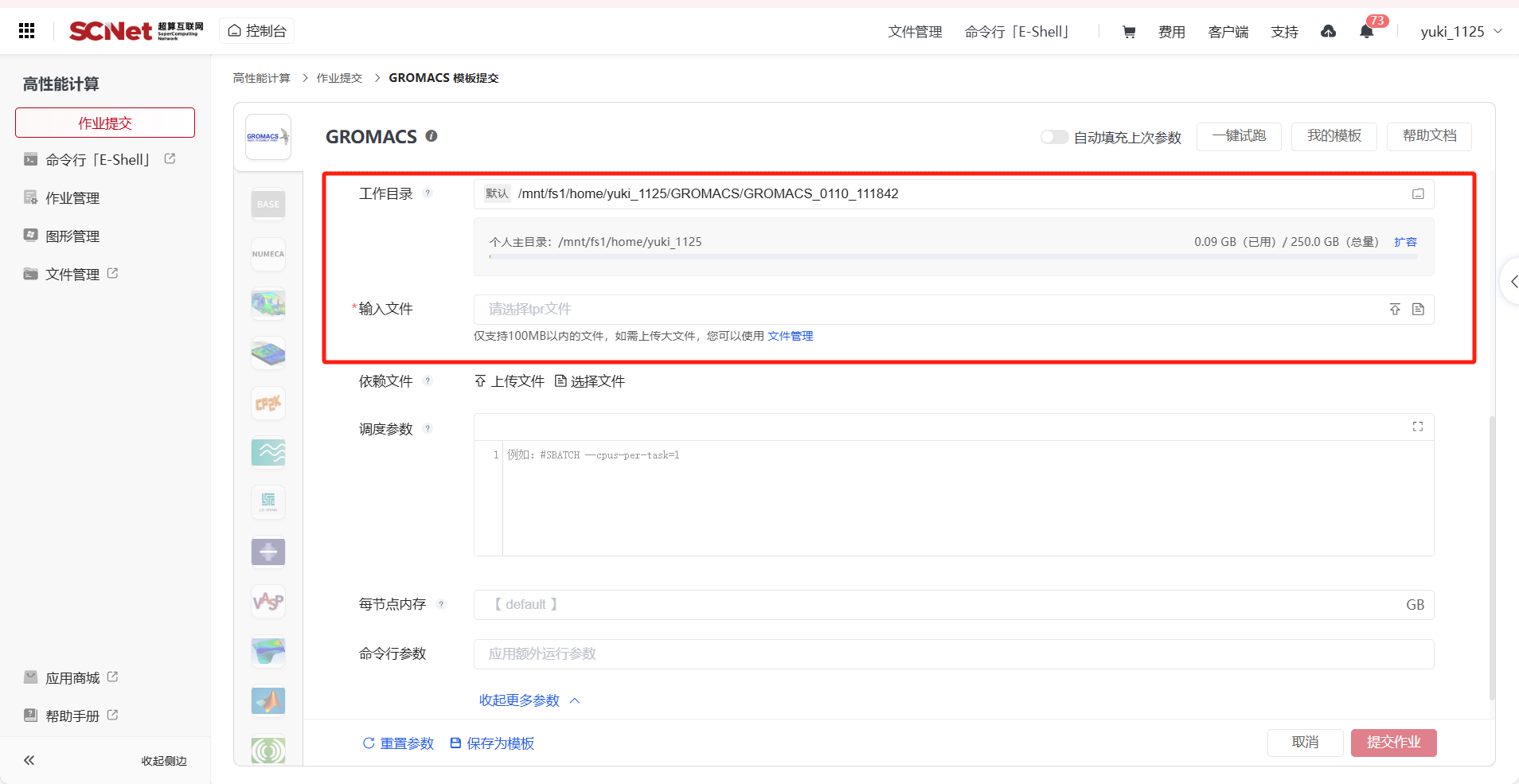Select the gray-blue plus-bar application icon
This screenshot has height=784, width=1519.
268,552
